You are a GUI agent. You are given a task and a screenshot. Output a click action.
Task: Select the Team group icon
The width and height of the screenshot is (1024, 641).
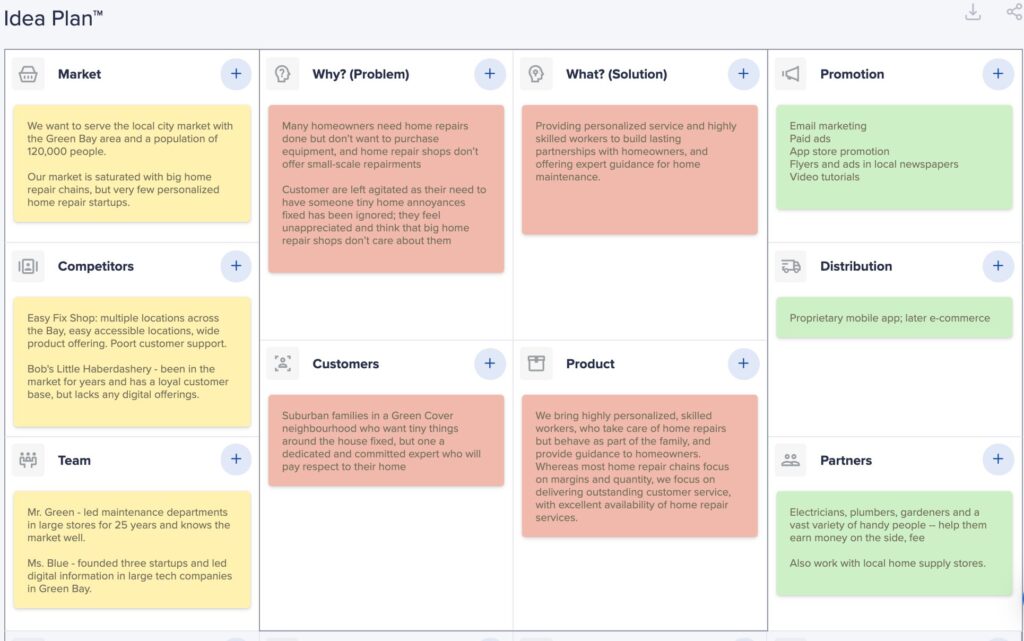click(x=29, y=460)
